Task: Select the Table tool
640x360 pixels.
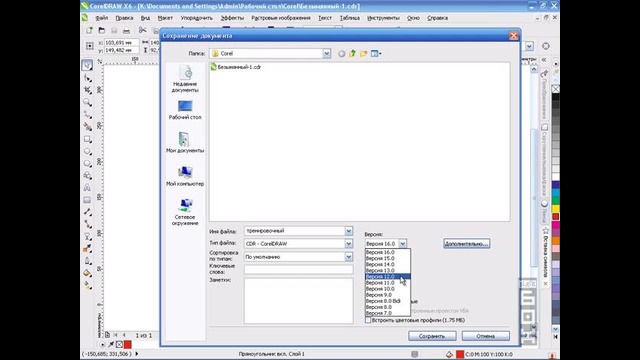Action: click(x=87, y=200)
